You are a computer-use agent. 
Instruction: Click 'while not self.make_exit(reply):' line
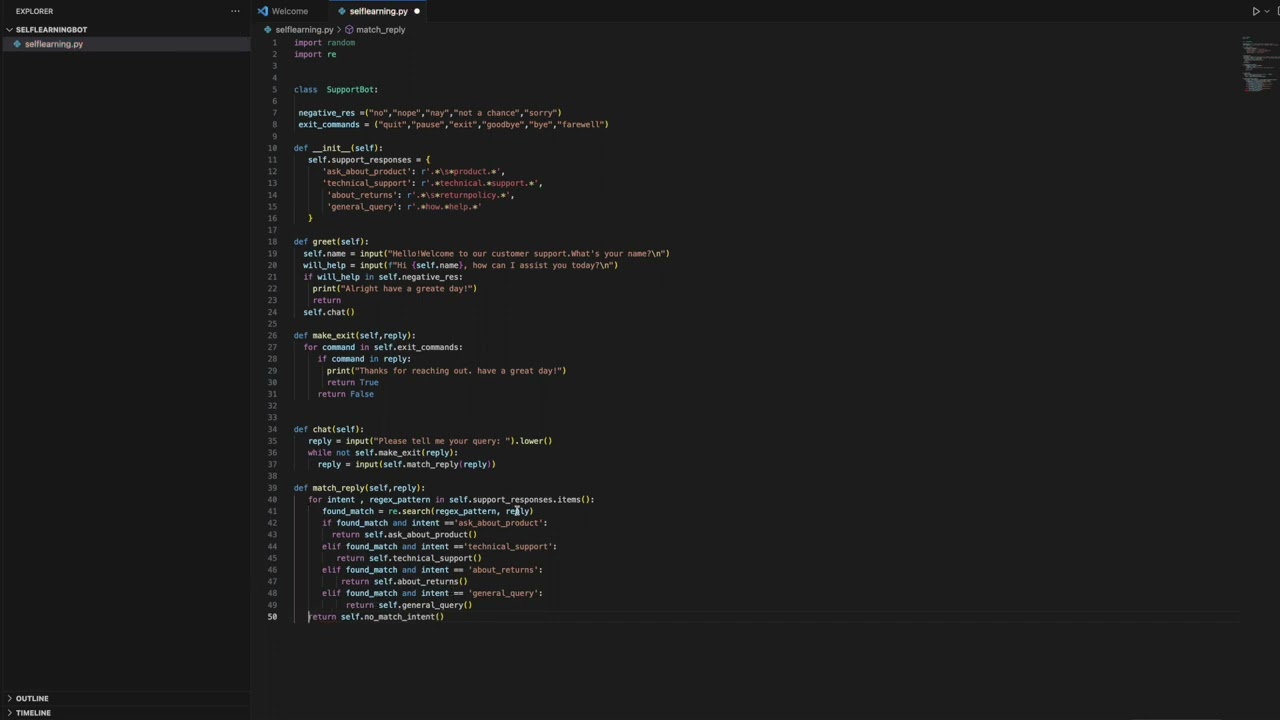click(x=383, y=453)
